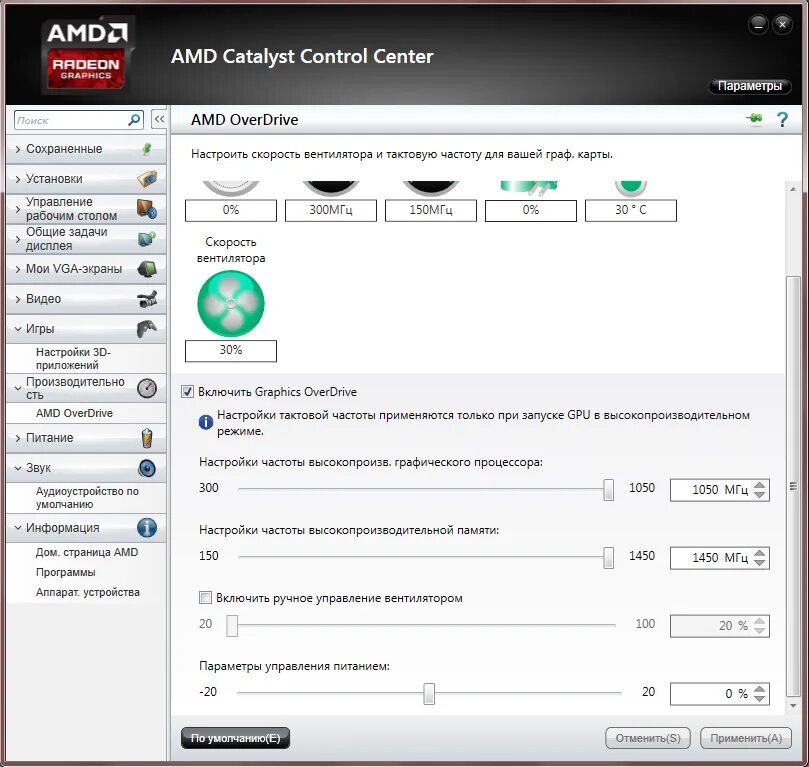This screenshot has height=767, width=809.
Task: Open Дом. страница AMD
Action: (87, 552)
